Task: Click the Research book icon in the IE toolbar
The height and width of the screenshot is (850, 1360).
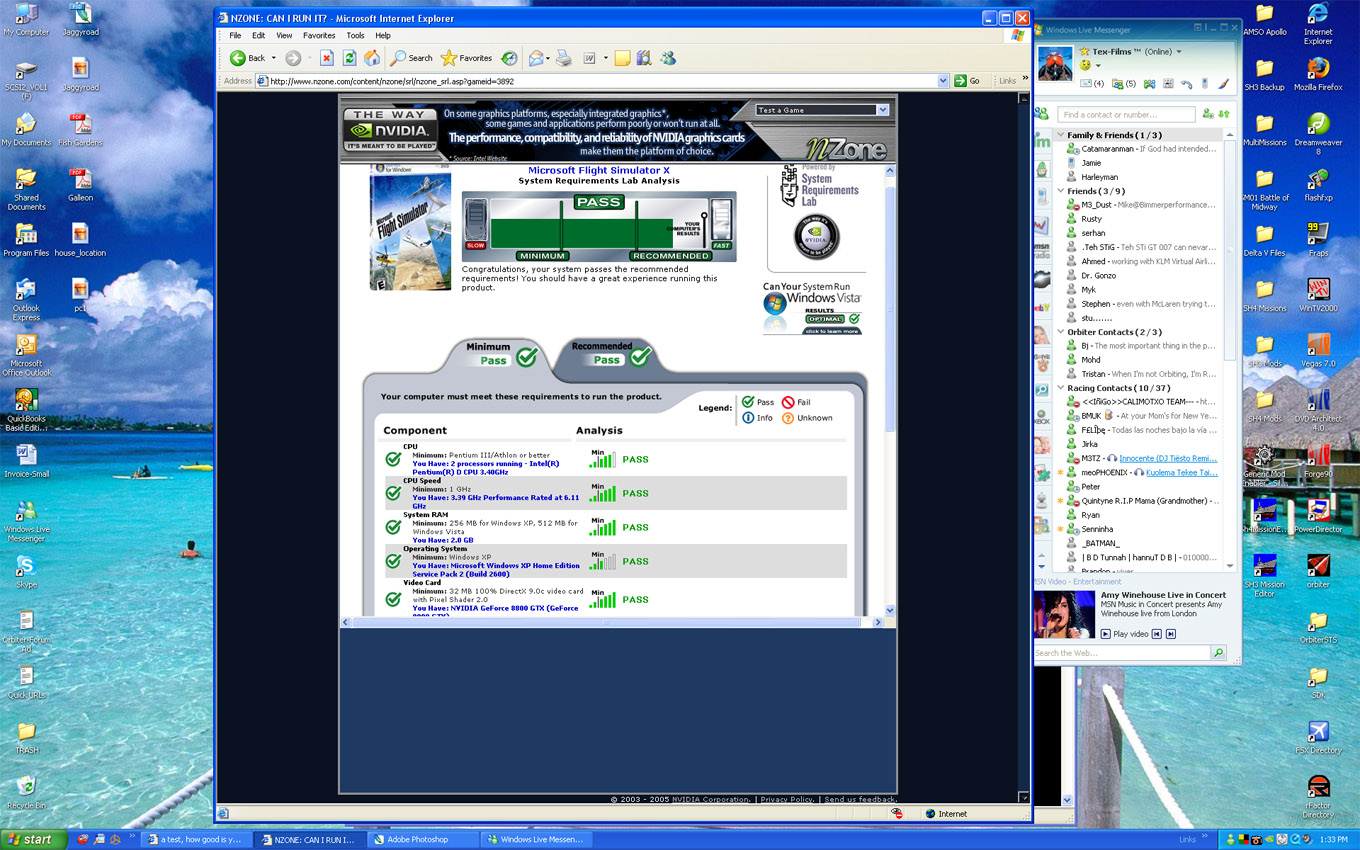Action: point(643,58)
